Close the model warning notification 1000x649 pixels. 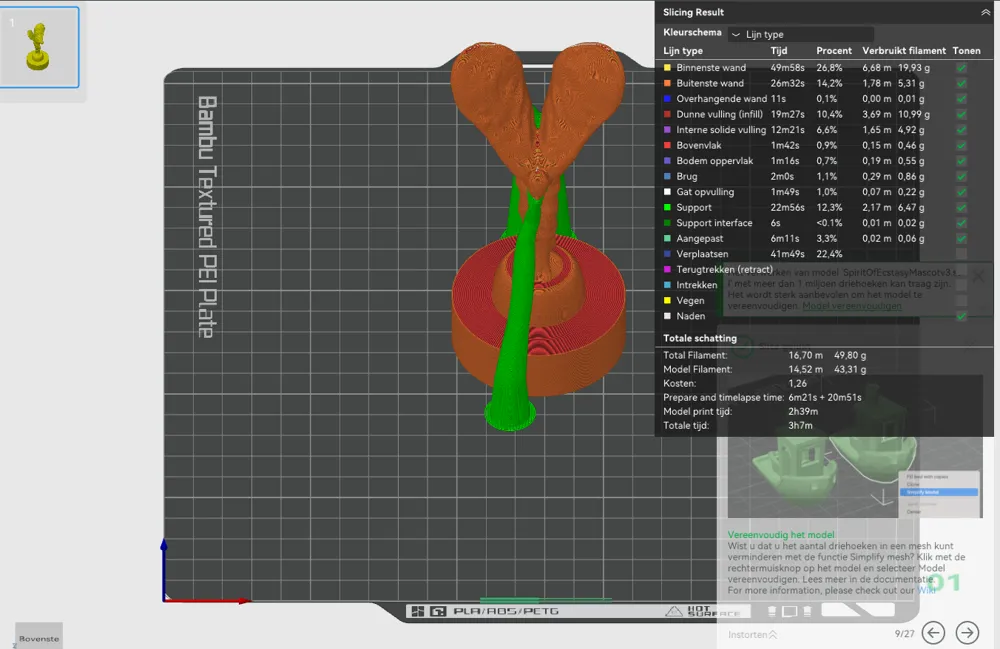(978, 276)
